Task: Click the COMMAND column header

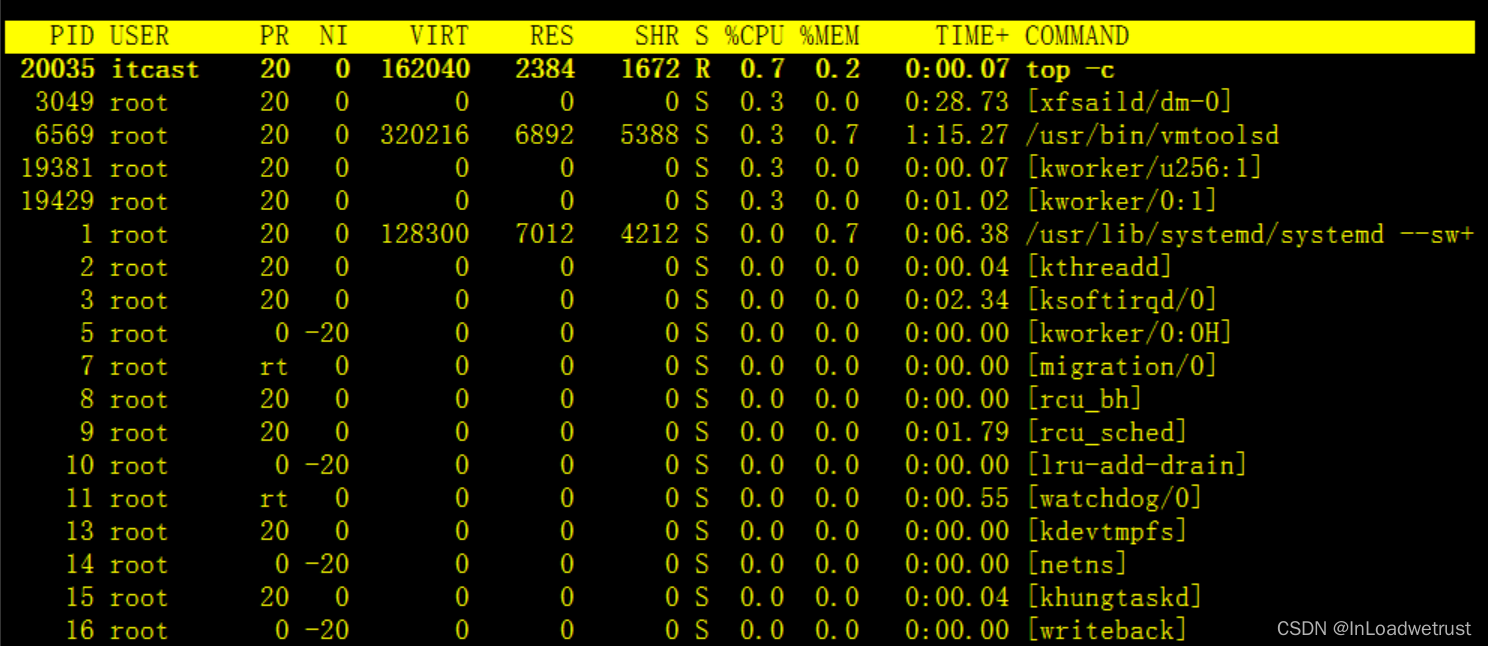Action: pyautogui.click(x=1077, y=36)
